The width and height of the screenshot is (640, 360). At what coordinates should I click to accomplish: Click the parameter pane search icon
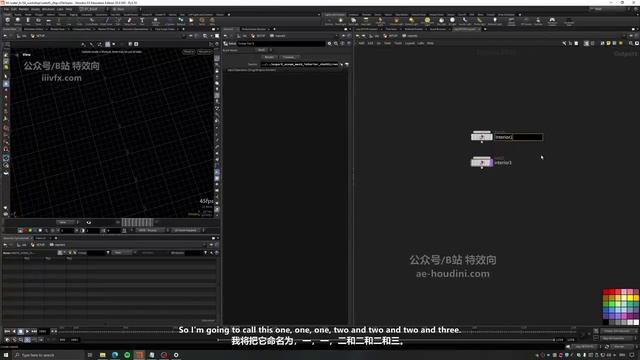(336, 43)
